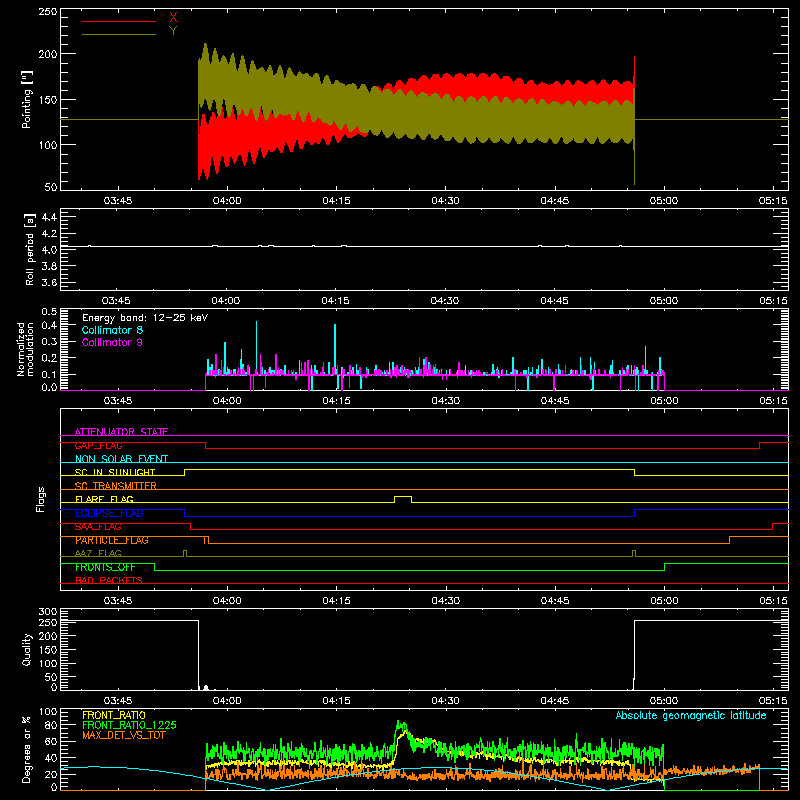Click the 3.6 tick on Roll period axis

point(49,282)
